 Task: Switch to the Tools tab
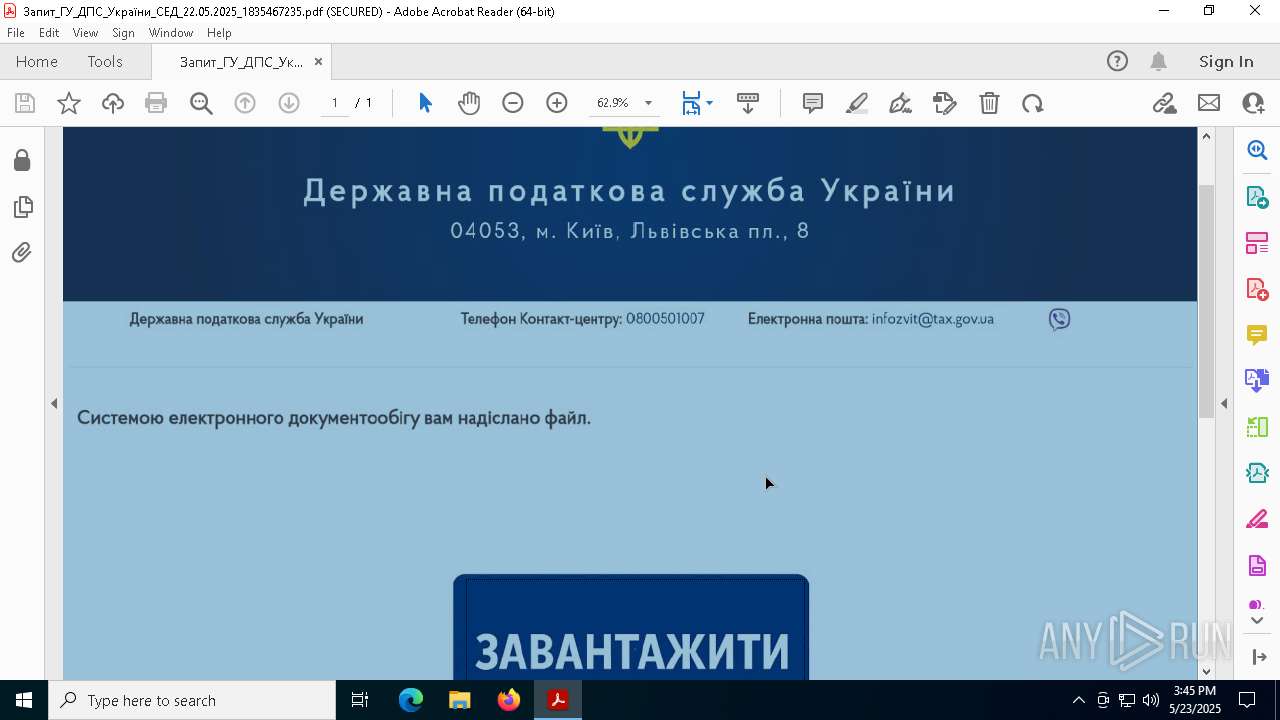click(x=105, y=61)
